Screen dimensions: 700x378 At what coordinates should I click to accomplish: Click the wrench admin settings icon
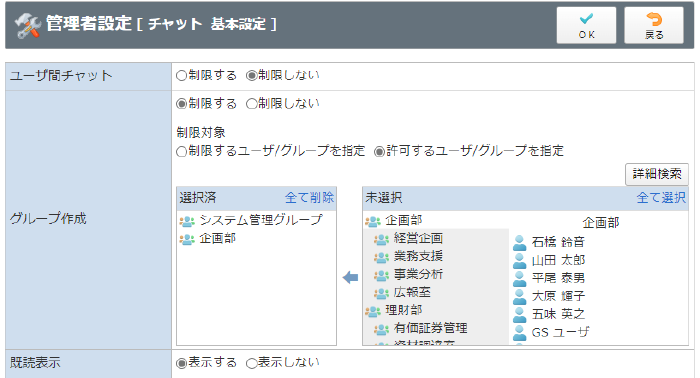[x=27, y=25]
